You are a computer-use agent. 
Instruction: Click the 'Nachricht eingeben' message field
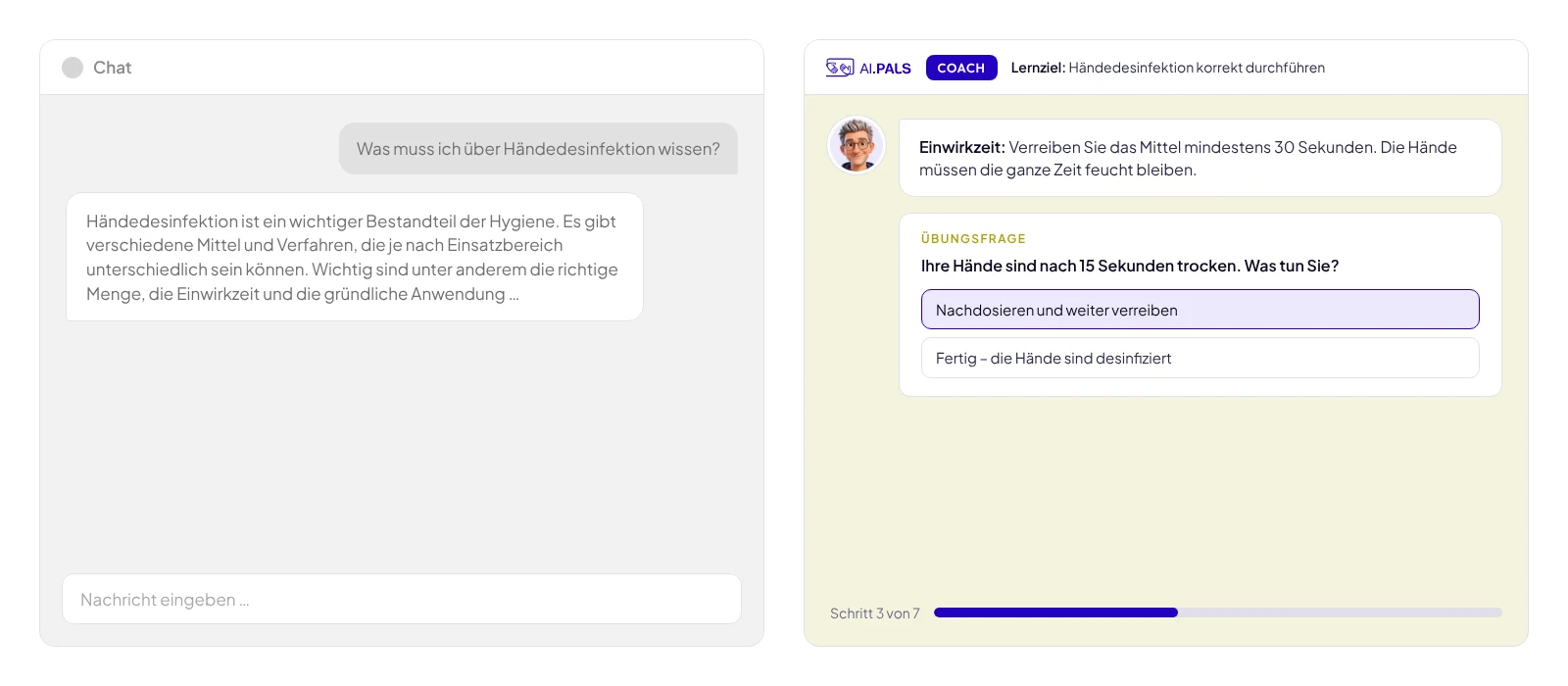click(402, 599)
